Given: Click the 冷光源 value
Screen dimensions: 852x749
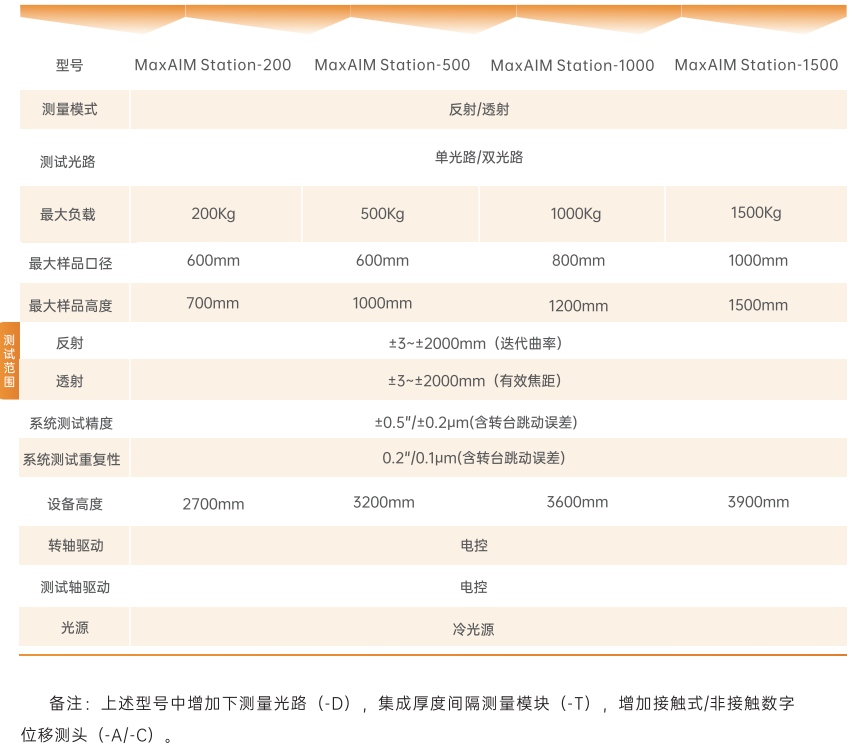Looking at the screenshot, I should (474, 629).
